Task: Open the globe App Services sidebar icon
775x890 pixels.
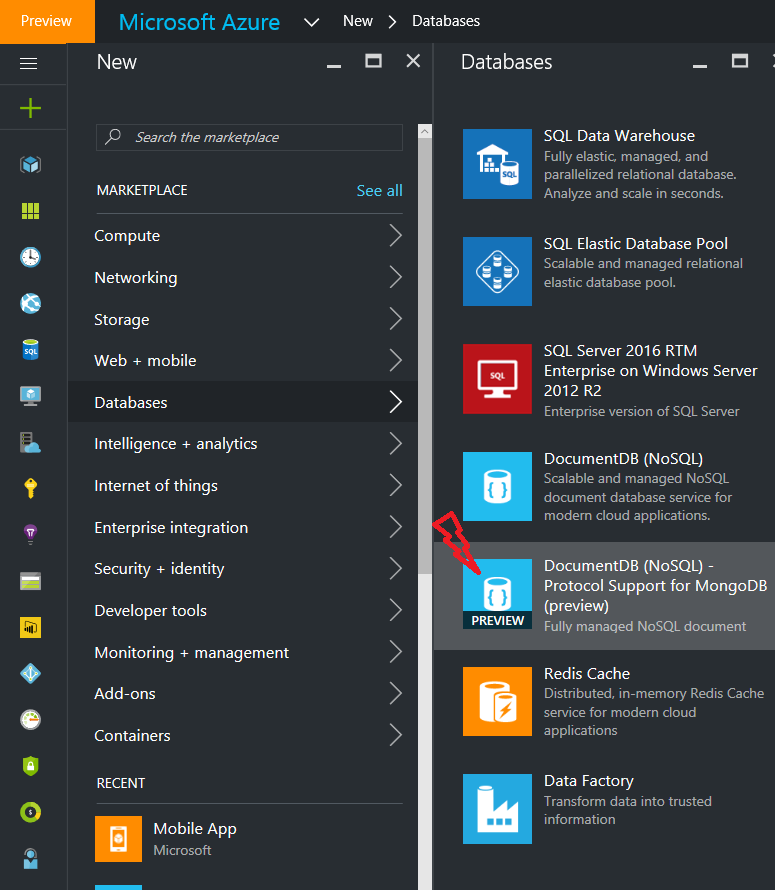Action: pyautogui.click(x=30, y=303)
